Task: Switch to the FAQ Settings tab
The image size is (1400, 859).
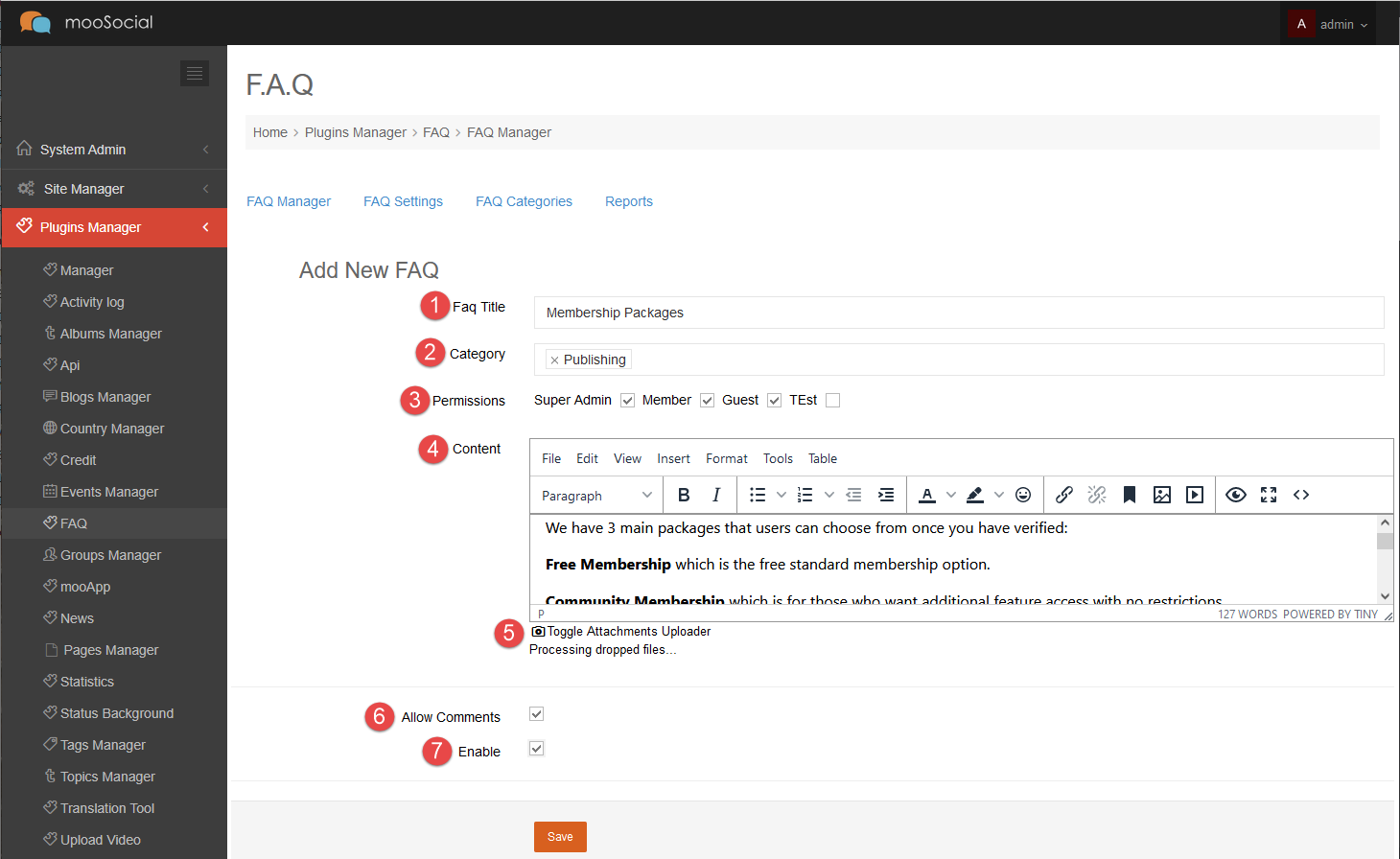Action: 403,201
